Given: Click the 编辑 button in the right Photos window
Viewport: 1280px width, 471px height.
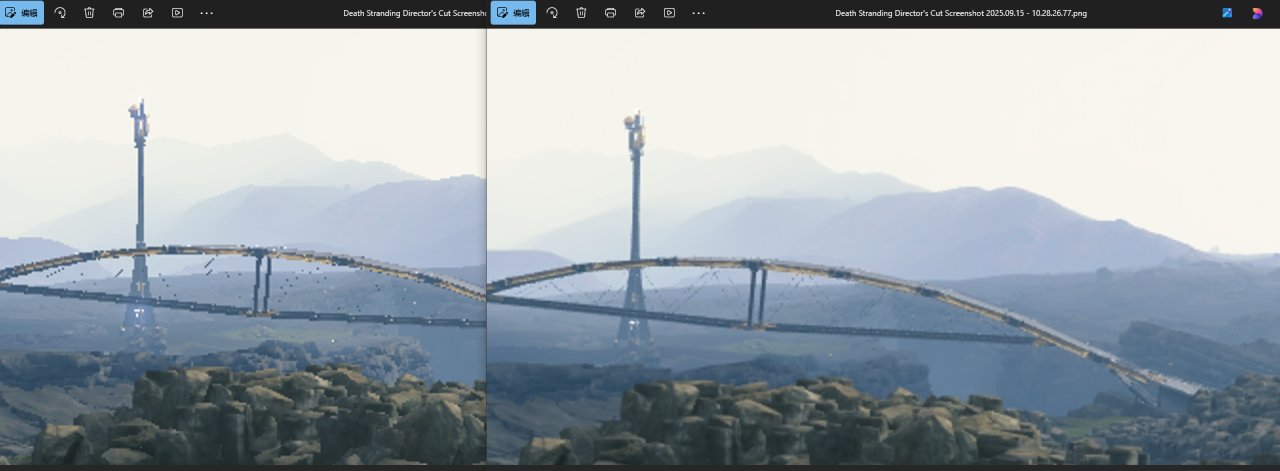Looking at the screenshot, I should pyautogui.click(x=514, y=13).
